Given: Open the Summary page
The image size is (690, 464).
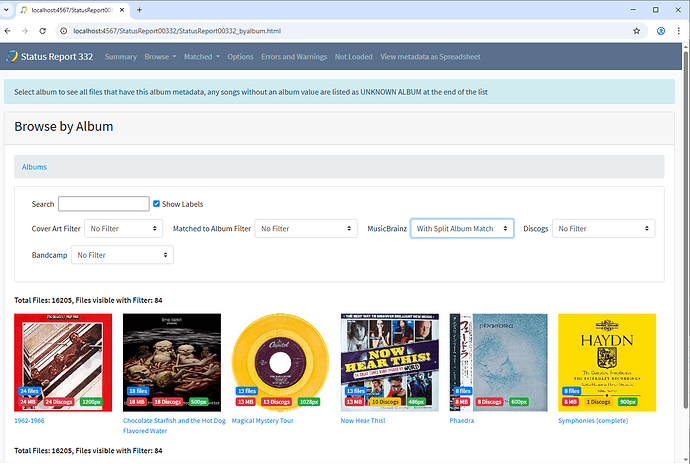Looking at the screenshot, I should tap(121, 57).
